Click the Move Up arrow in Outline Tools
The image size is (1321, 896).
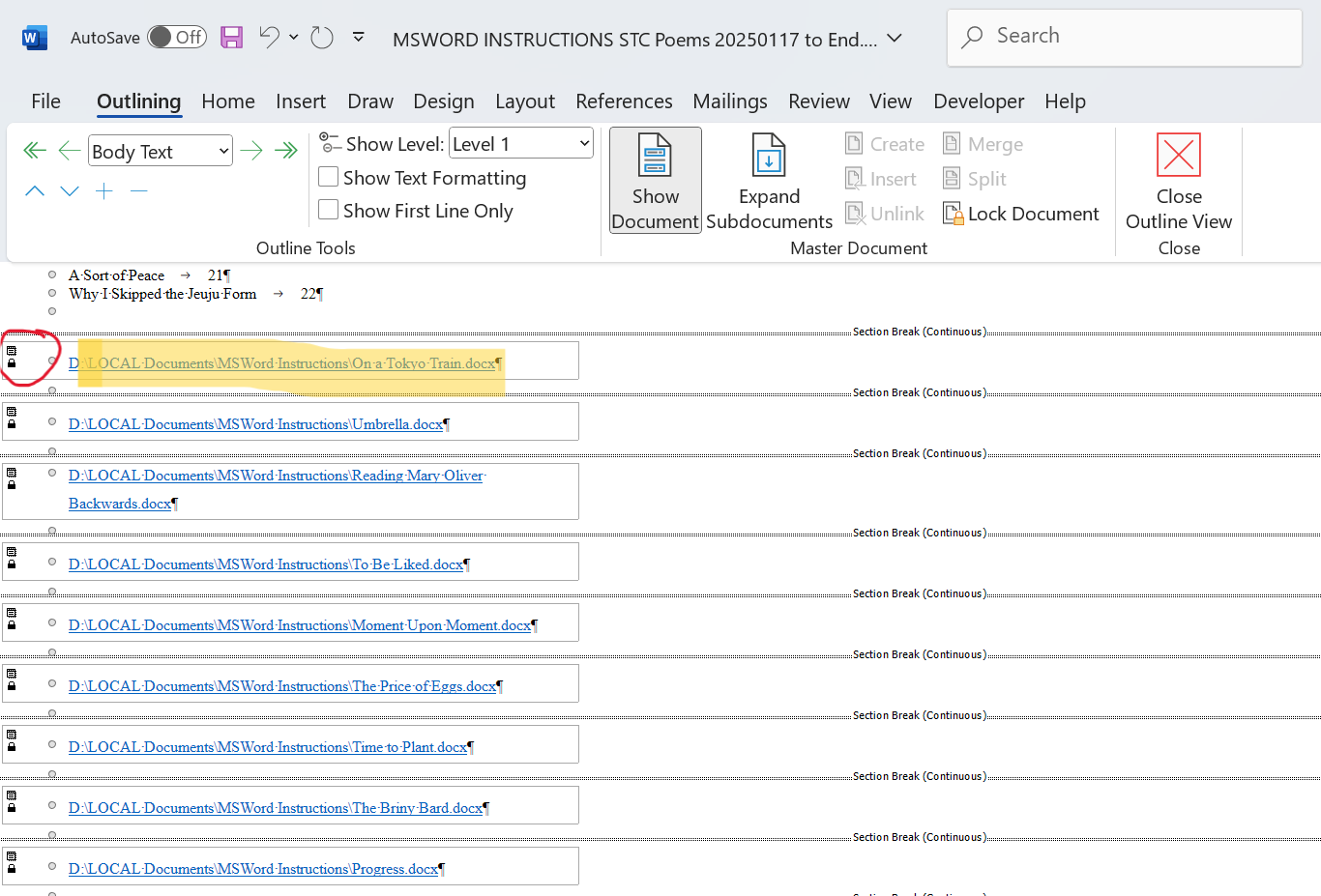[x=34, y=190]
